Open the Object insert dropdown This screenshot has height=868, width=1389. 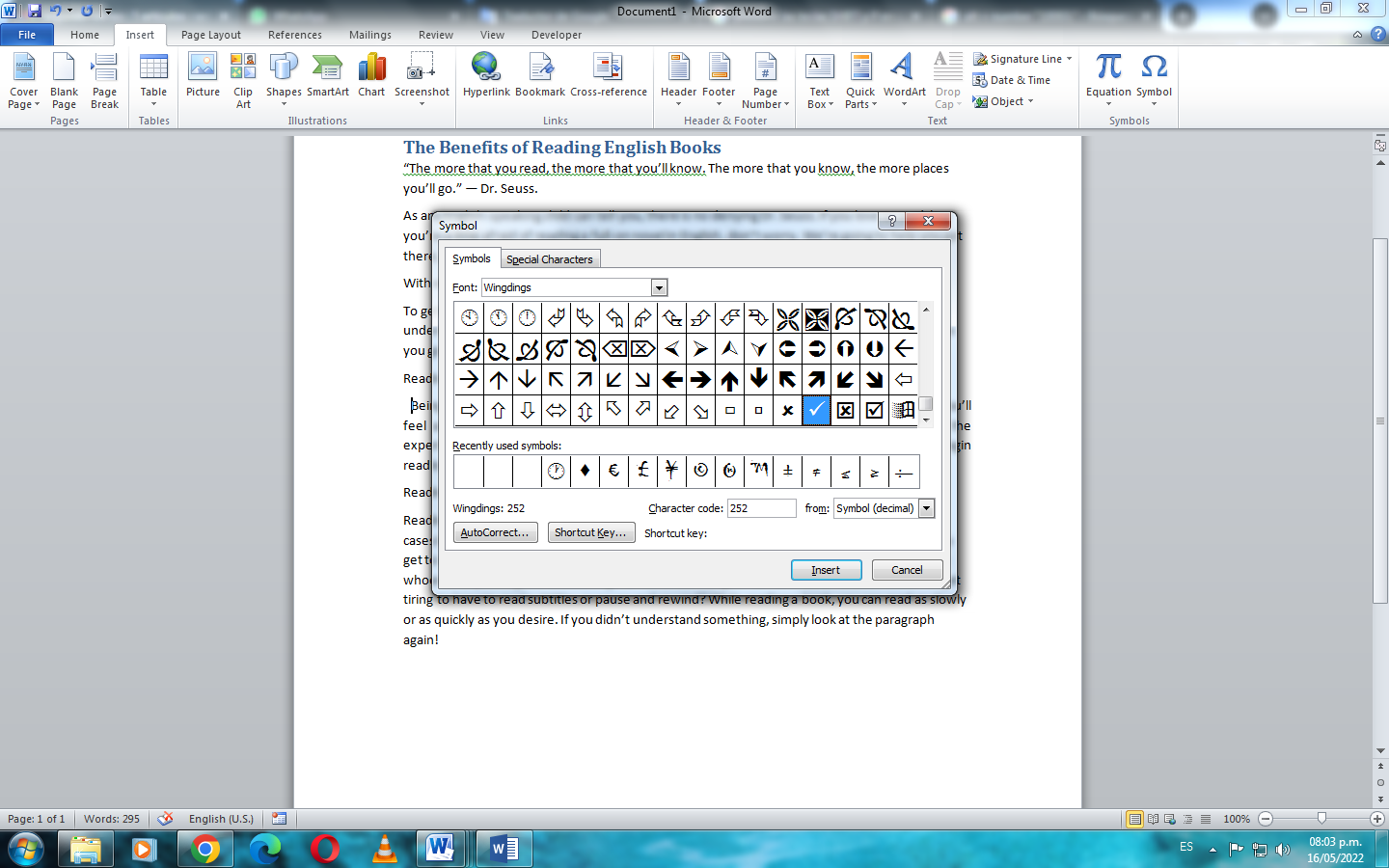1003,101
